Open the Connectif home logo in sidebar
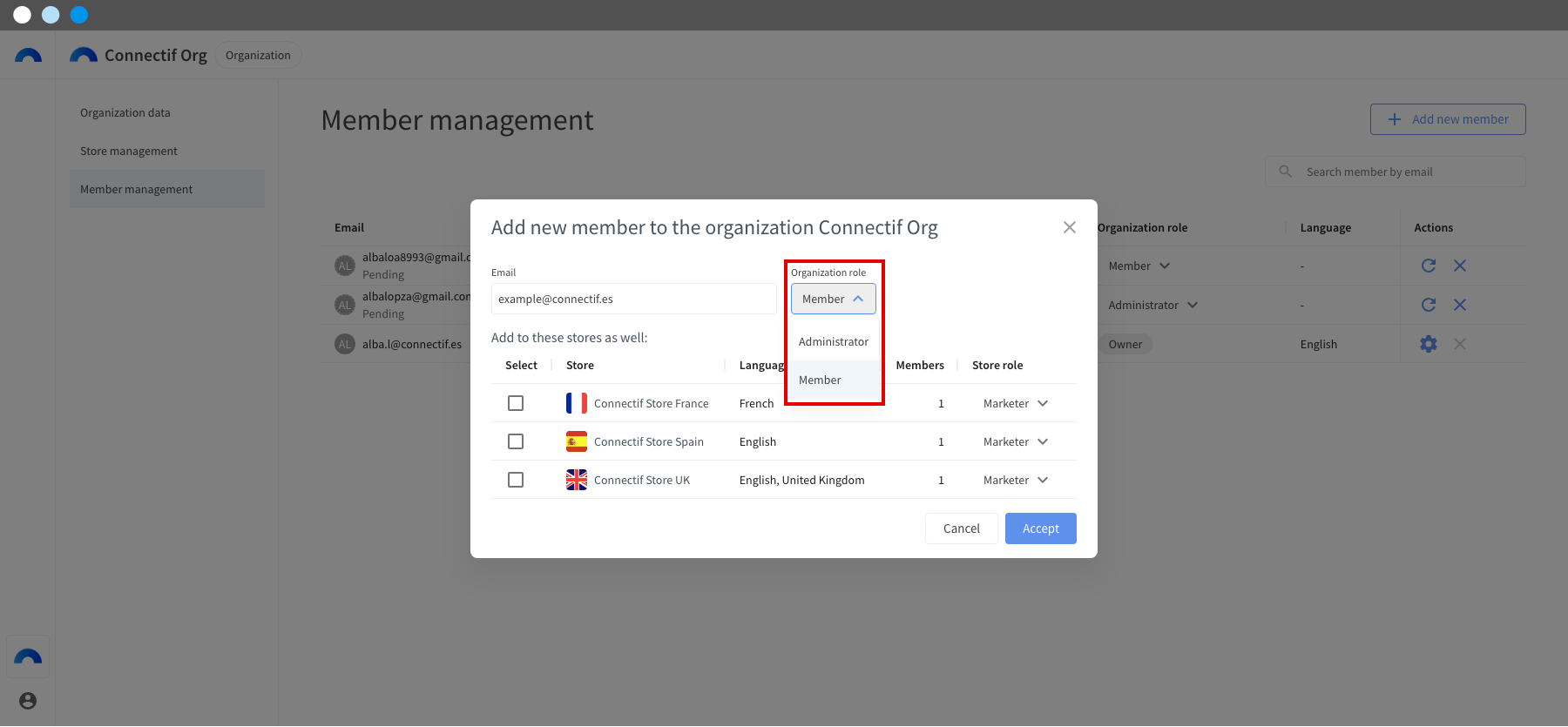This screenshot has height=727, width=1568. (x=28, y=56)
